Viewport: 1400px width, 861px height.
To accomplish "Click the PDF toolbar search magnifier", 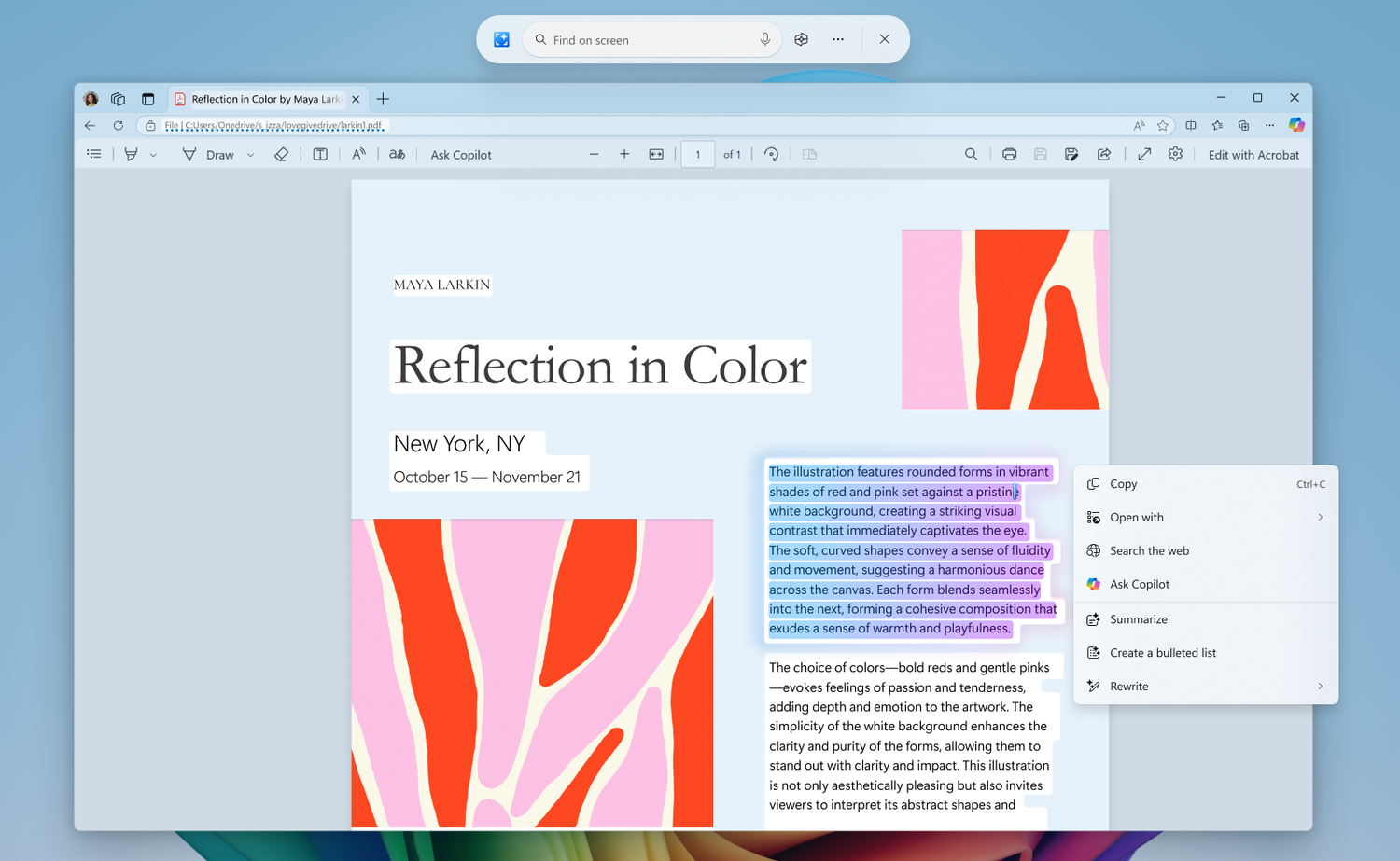I will click(x=971, y=155).
